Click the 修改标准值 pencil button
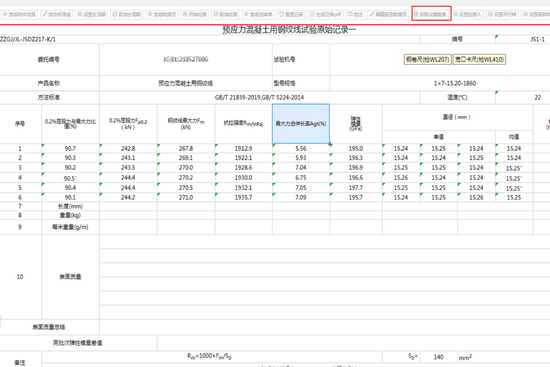Image resolution: width=550 pixels, height=367 pixels. (56, 14)
